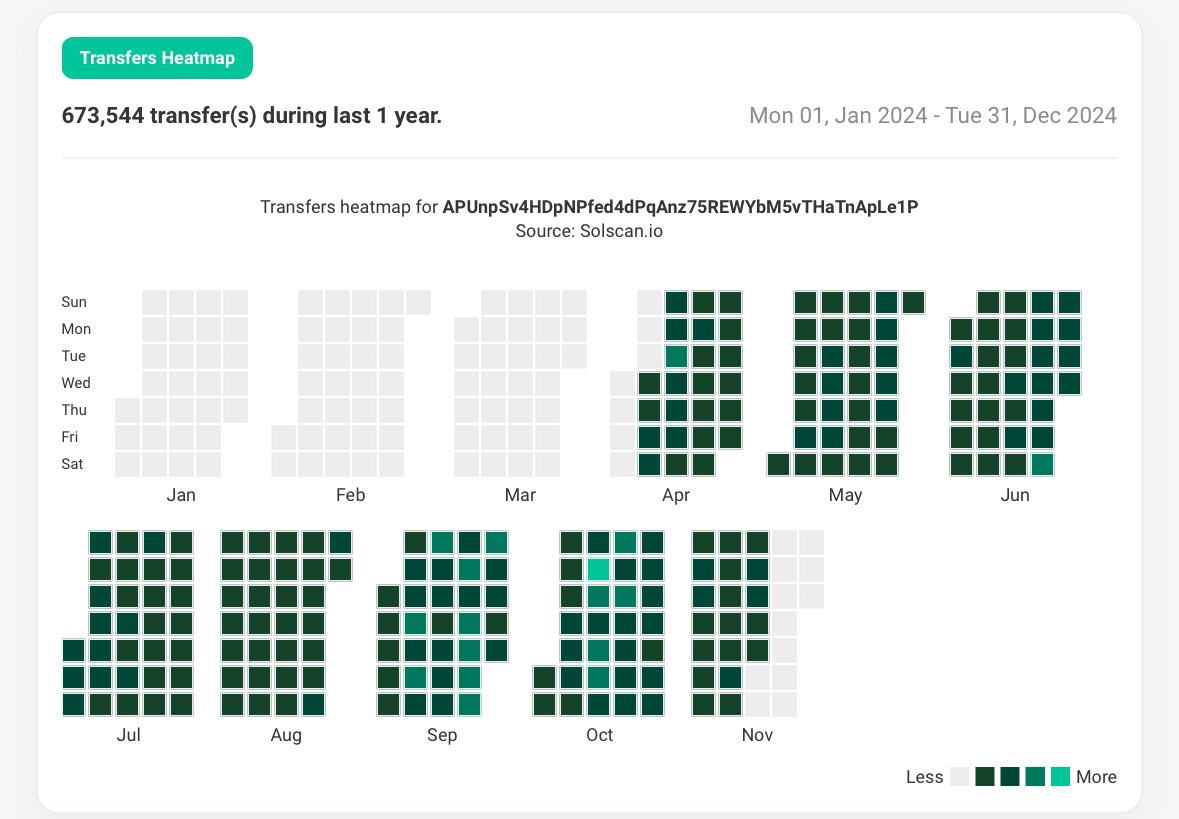Select August's fifth-week Monday cell
This screenshot has height=819, width=1179.
tap(341, 569)
